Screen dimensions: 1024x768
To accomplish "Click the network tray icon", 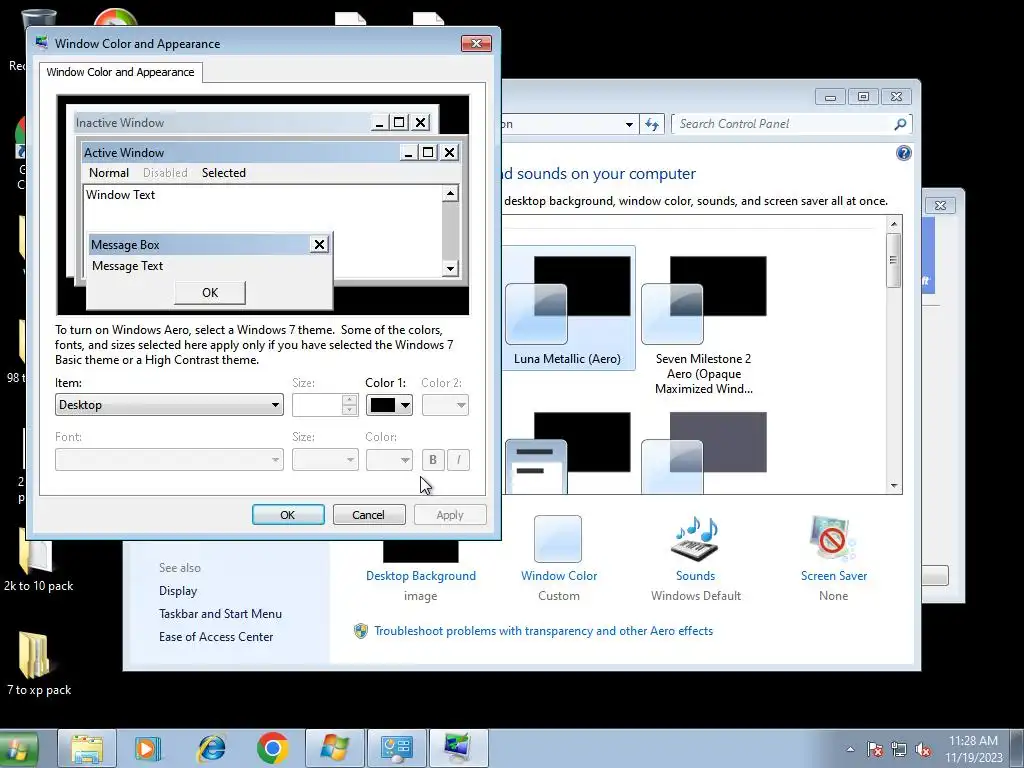I will click(x=899, y=749).
